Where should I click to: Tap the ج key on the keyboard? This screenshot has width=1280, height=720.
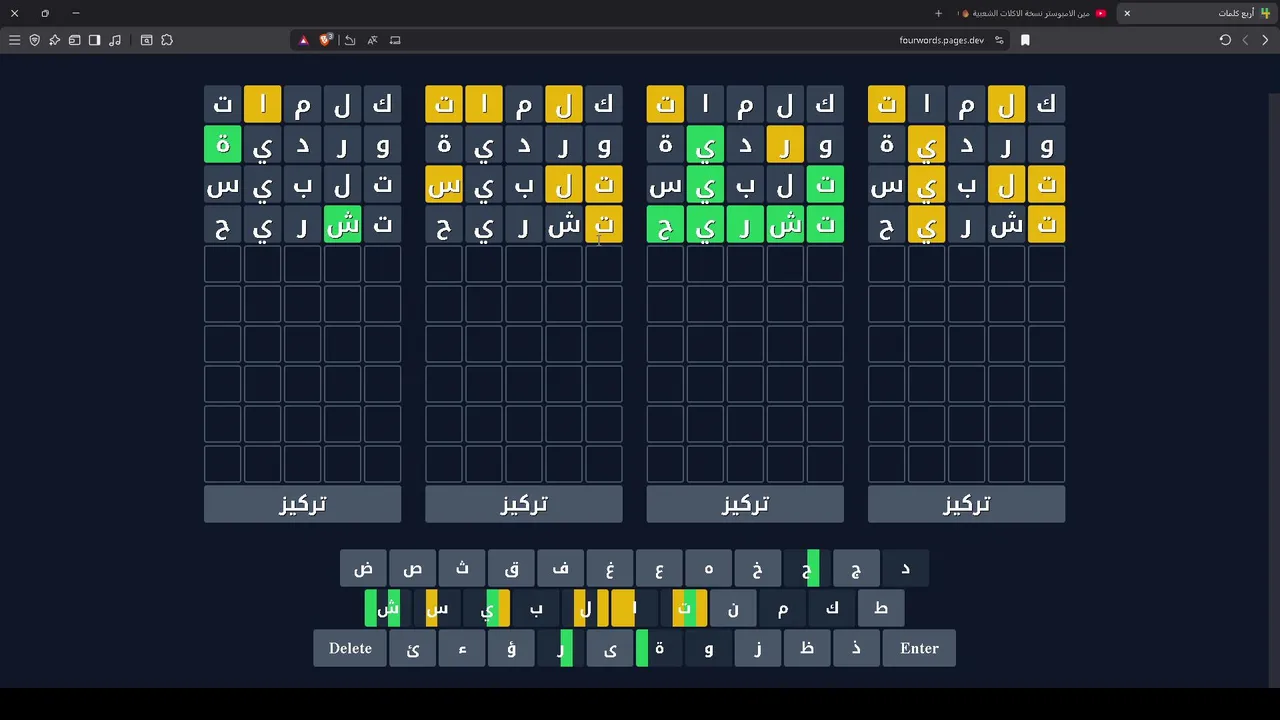pos(856,568)
